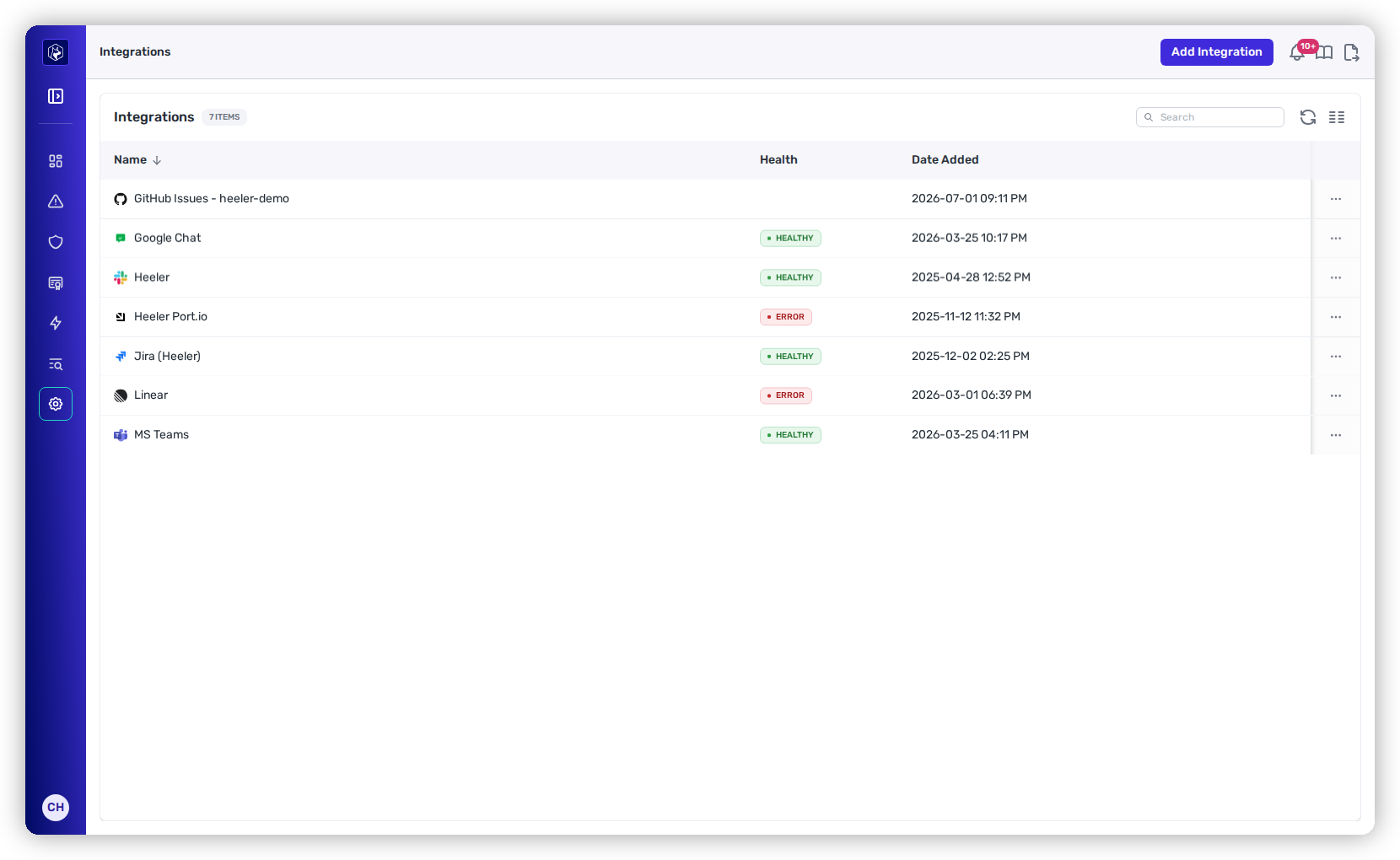Open the dashboard grid icon in sidebar
This screenshot has width=1400, height=860.
56,161
